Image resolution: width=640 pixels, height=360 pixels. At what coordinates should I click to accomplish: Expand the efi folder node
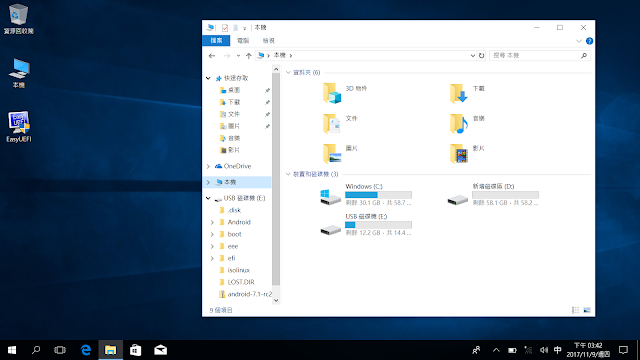212,258
